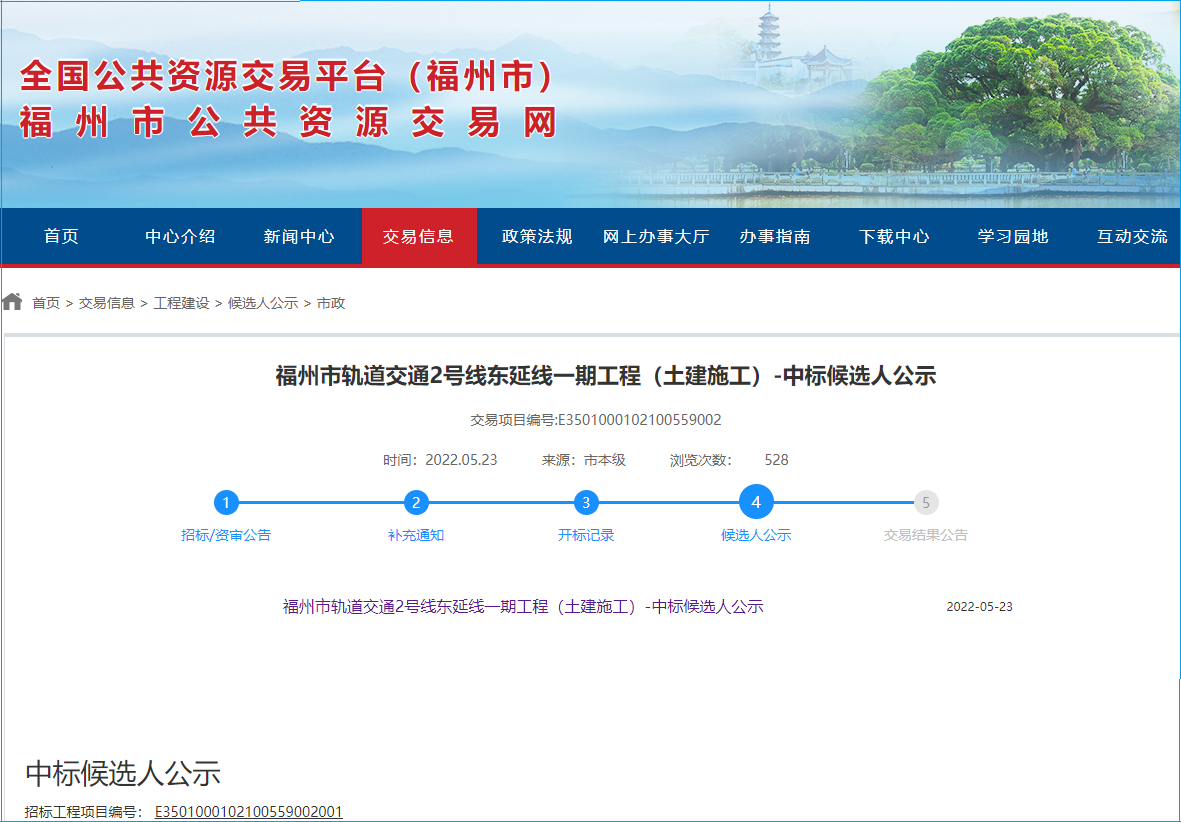Click 工程建设 breadcrumb link

click(x=181, y=303)
